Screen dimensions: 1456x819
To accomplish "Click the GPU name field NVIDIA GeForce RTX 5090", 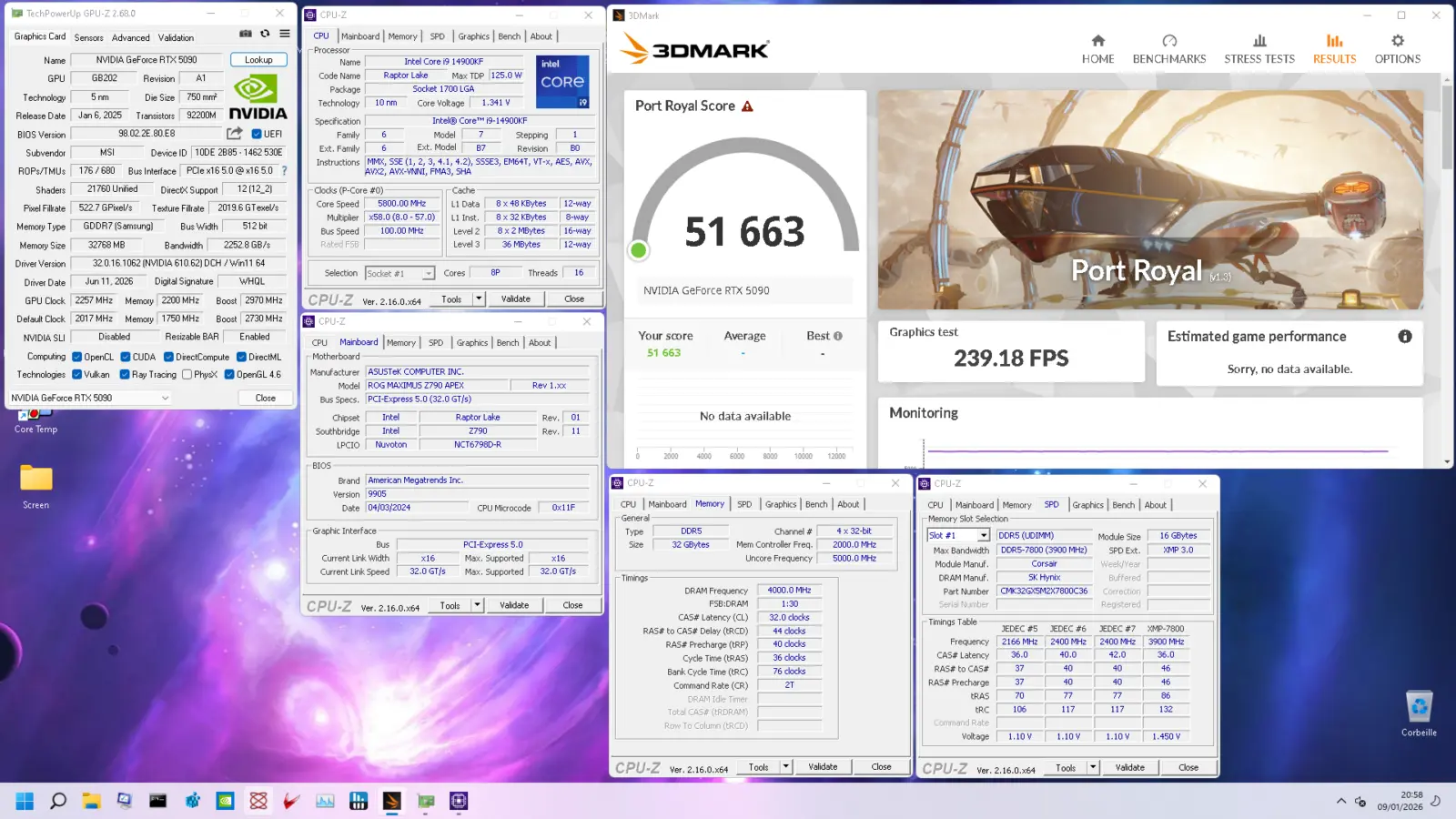I will click(147, 60).
